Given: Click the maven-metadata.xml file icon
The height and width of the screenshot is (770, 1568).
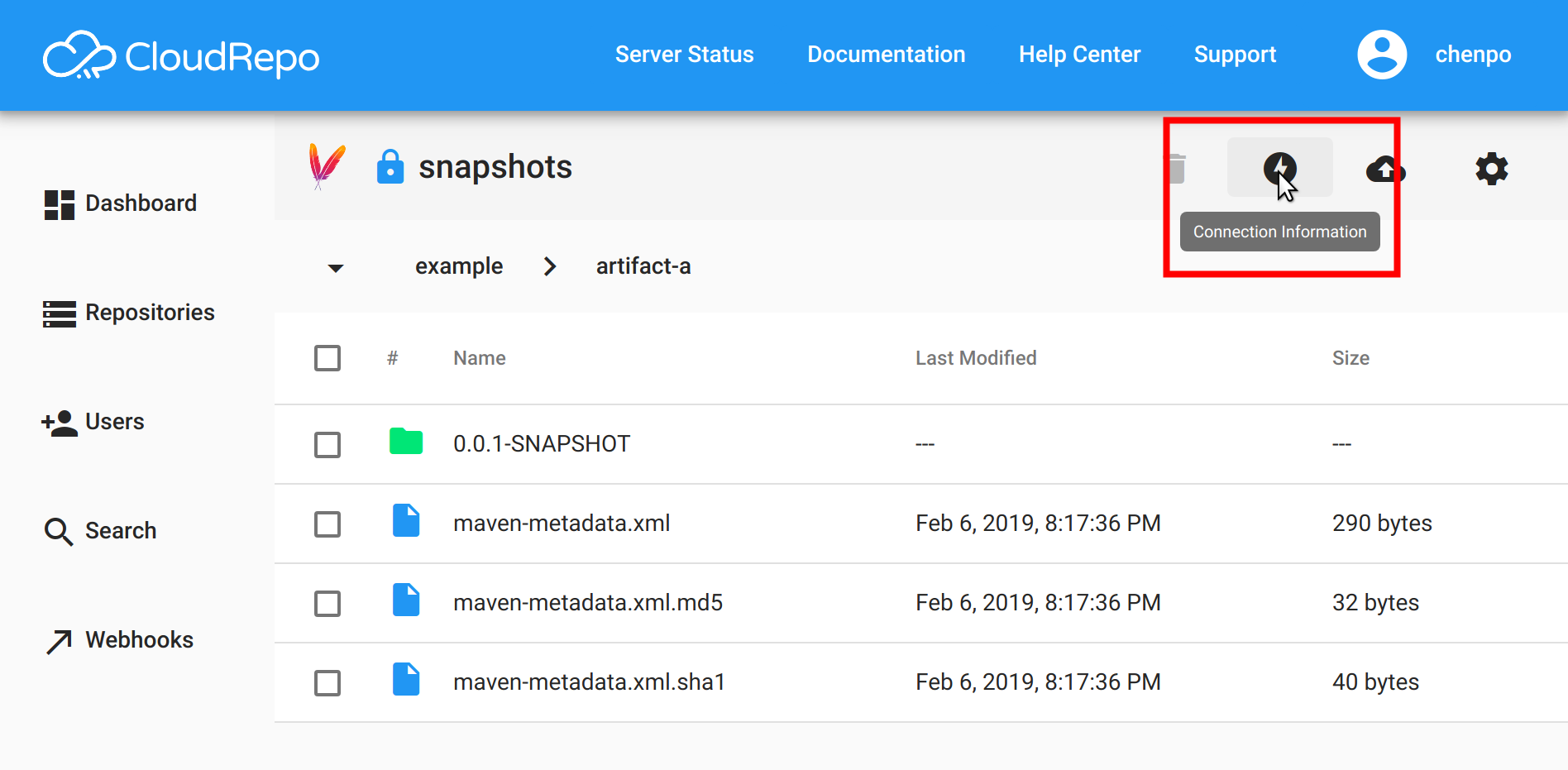Looking at the screenshot, I should pos(406,520).
